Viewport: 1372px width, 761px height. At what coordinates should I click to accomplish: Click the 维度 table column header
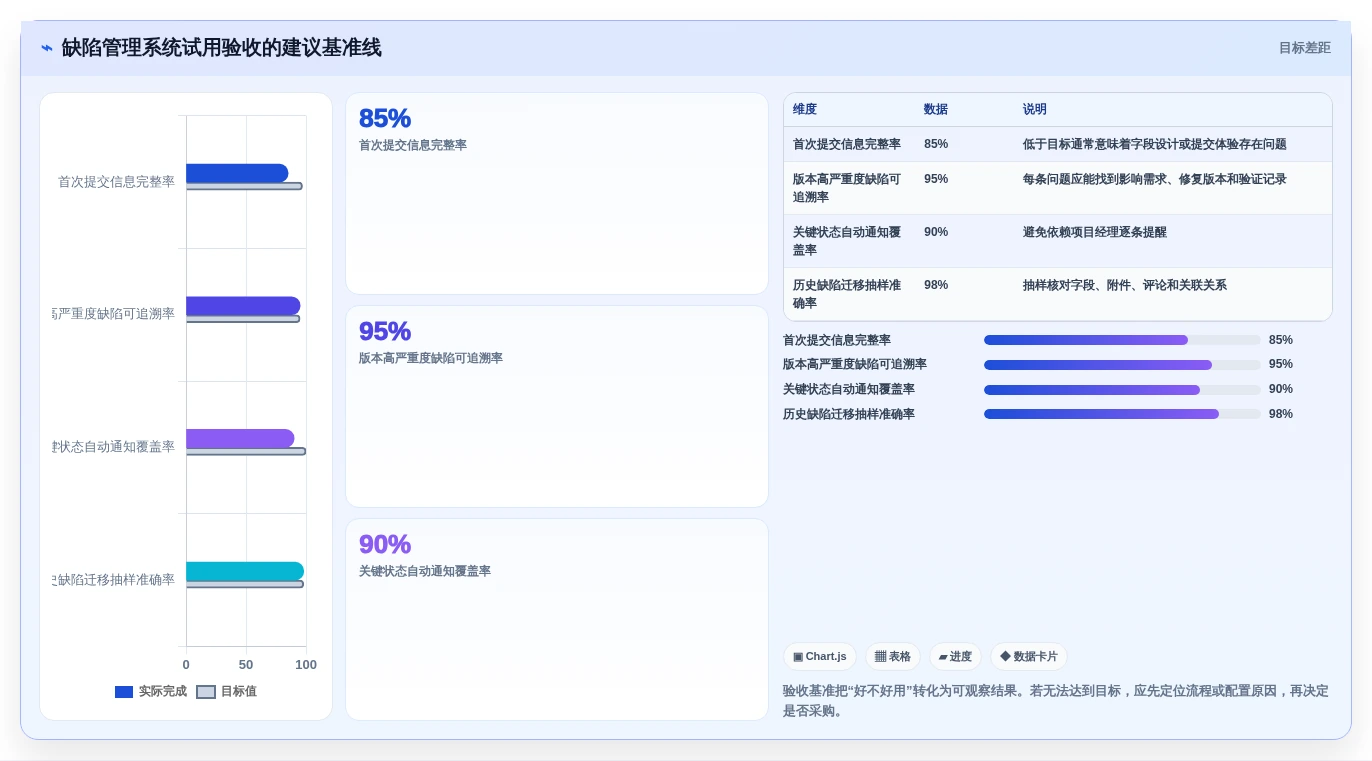(805, 109)
